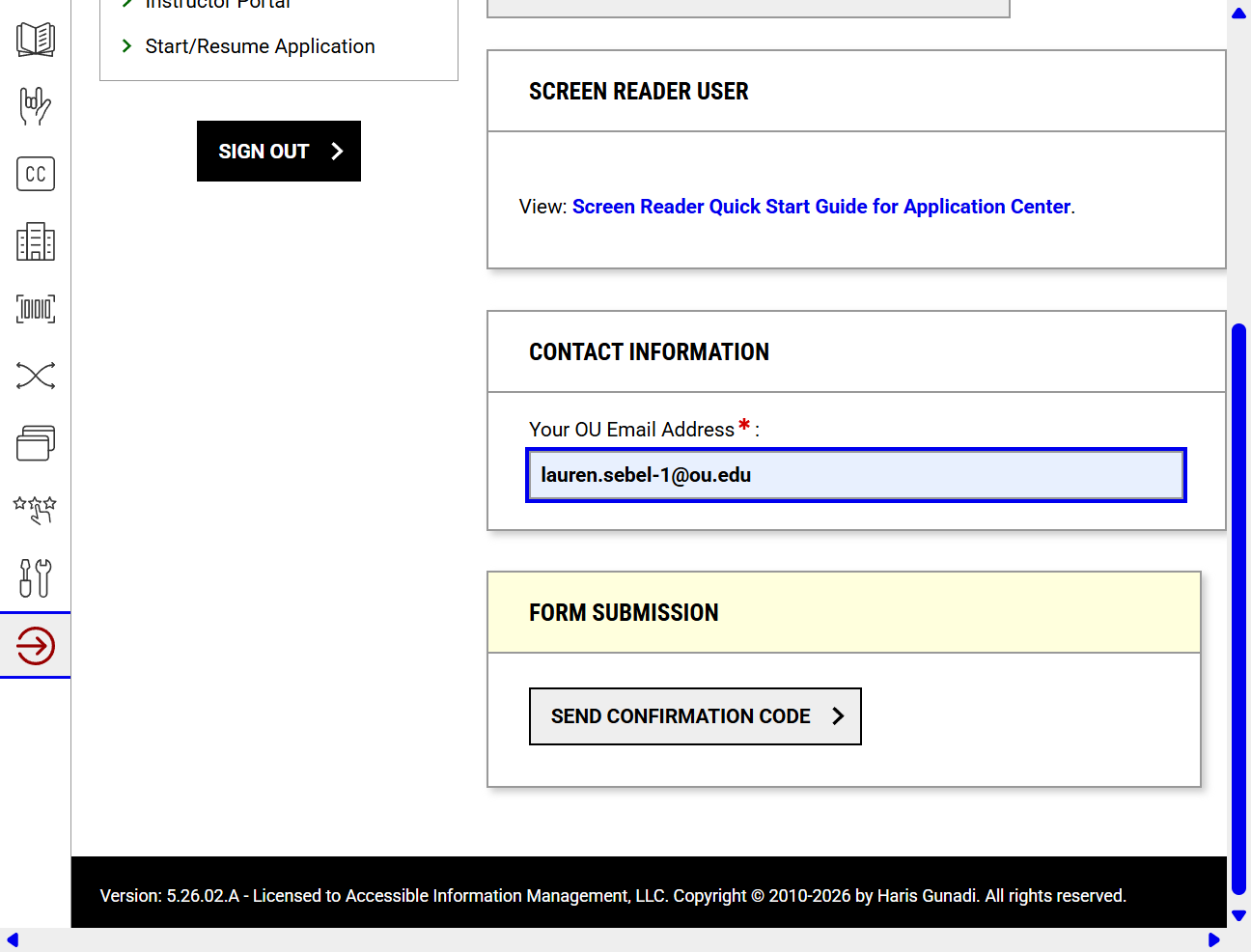Click SEND CONFIRMATION CODE button
The height and width of the screenshot is (952, 1251).
(695, 716)
